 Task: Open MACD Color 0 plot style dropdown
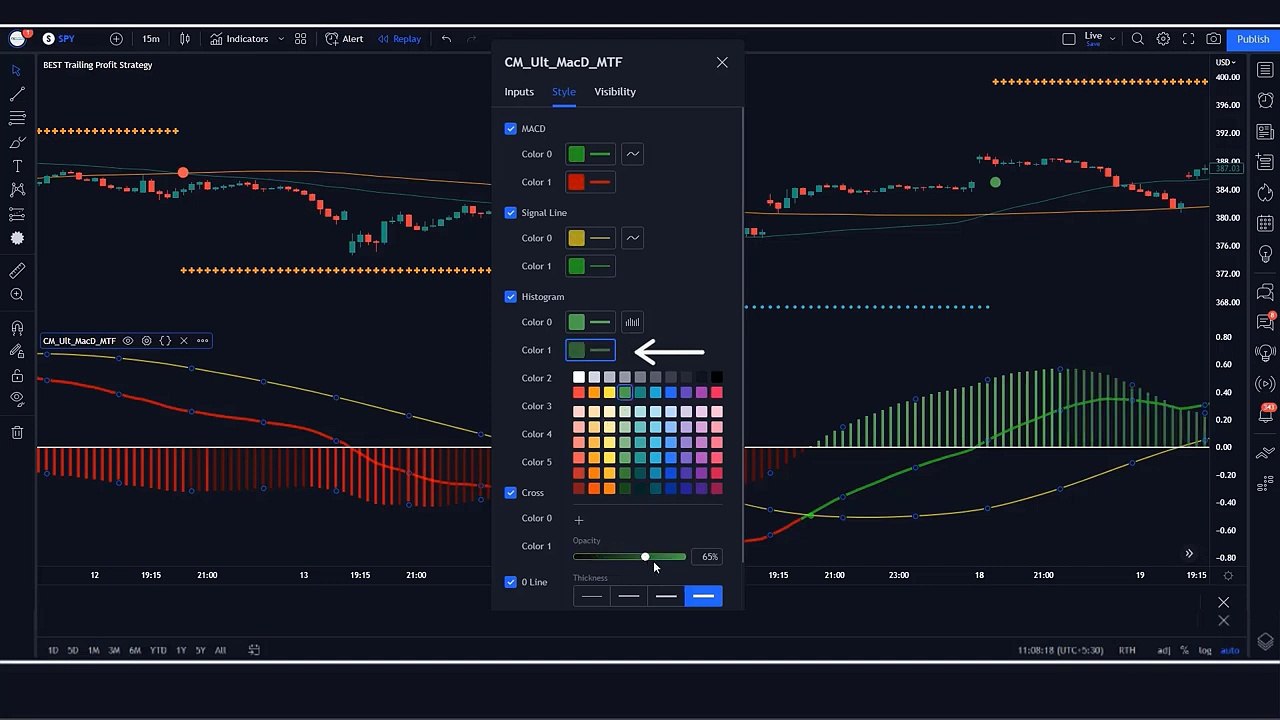(632, 154)
